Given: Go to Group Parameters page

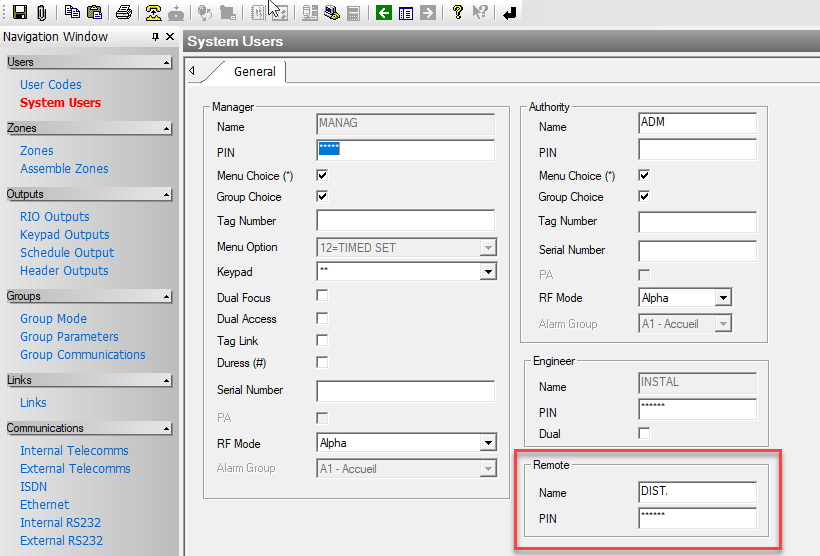Looking at the screenshot, I should coord(69,337).
